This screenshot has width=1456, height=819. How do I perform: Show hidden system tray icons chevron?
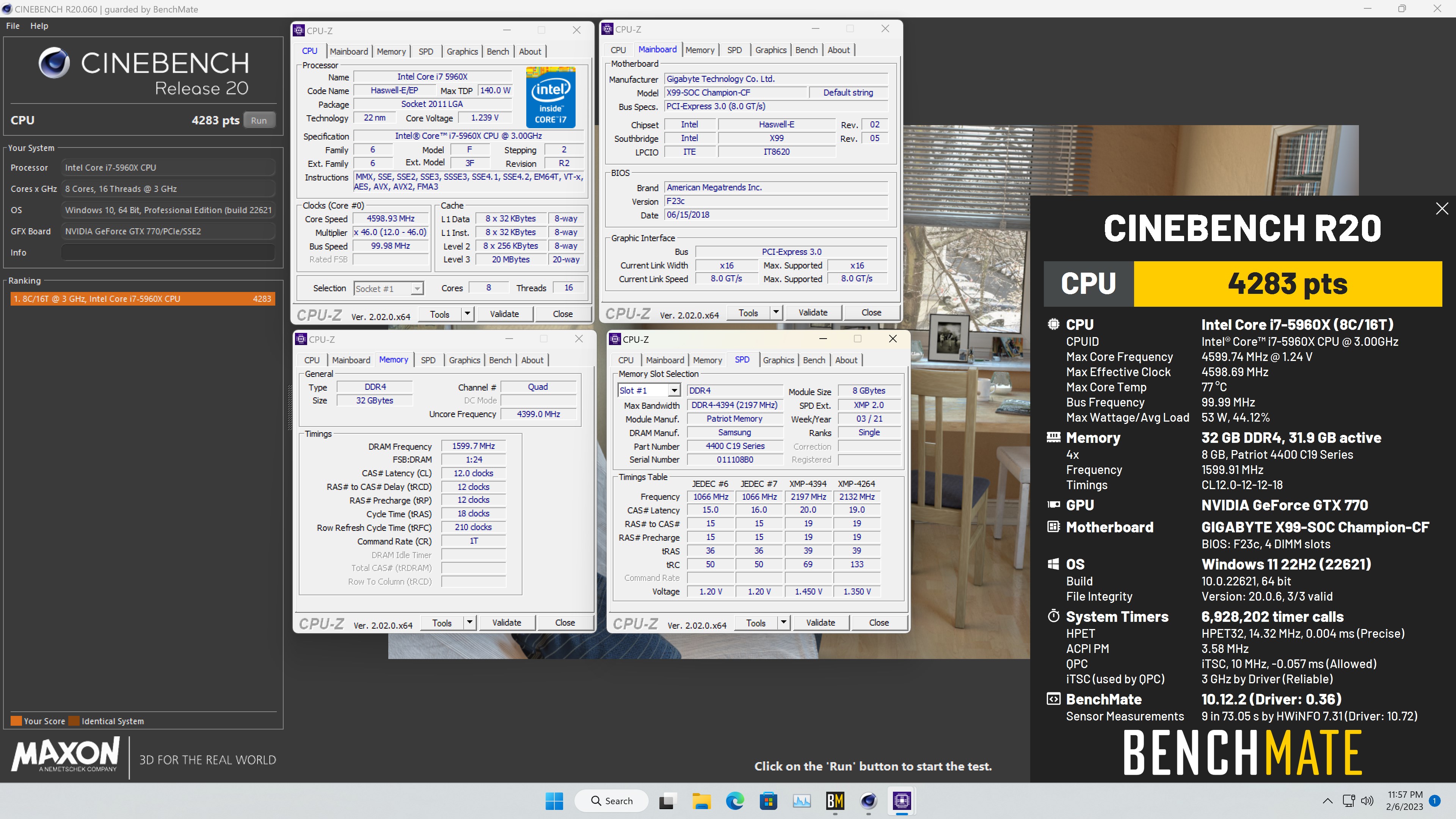coord(1328,800)
